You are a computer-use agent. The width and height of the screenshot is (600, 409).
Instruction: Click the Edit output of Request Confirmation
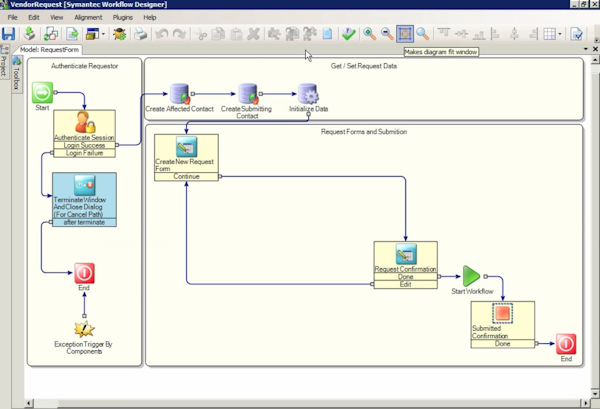406,284
